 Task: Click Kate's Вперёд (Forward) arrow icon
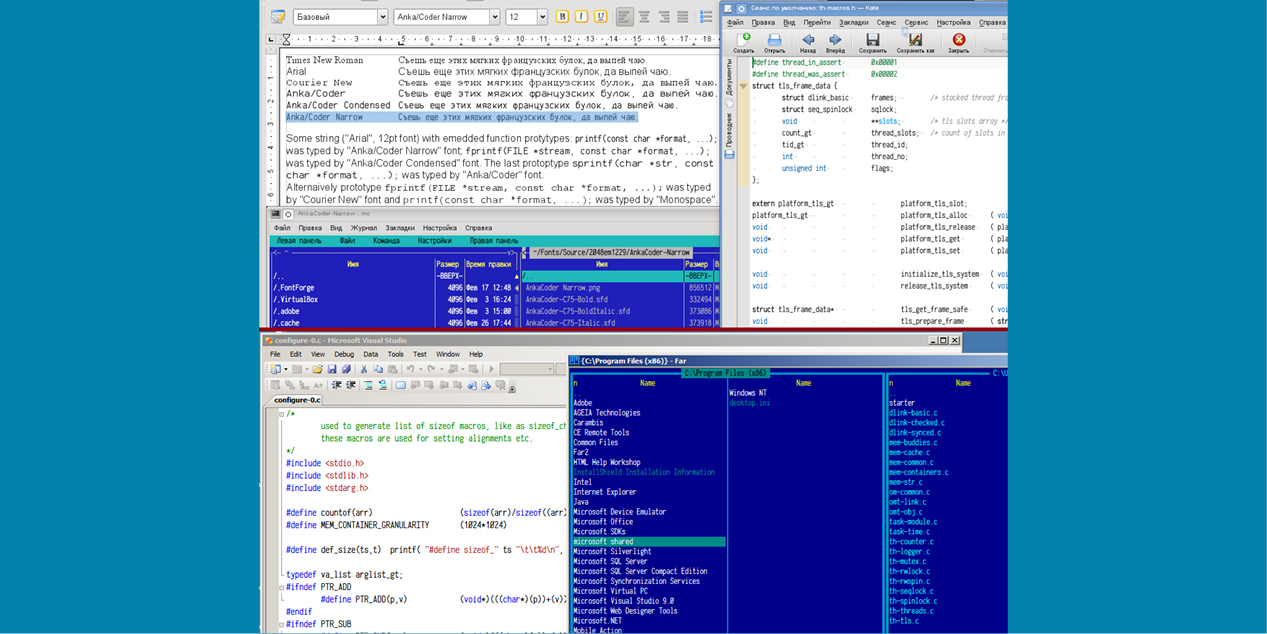coord(835,43)
